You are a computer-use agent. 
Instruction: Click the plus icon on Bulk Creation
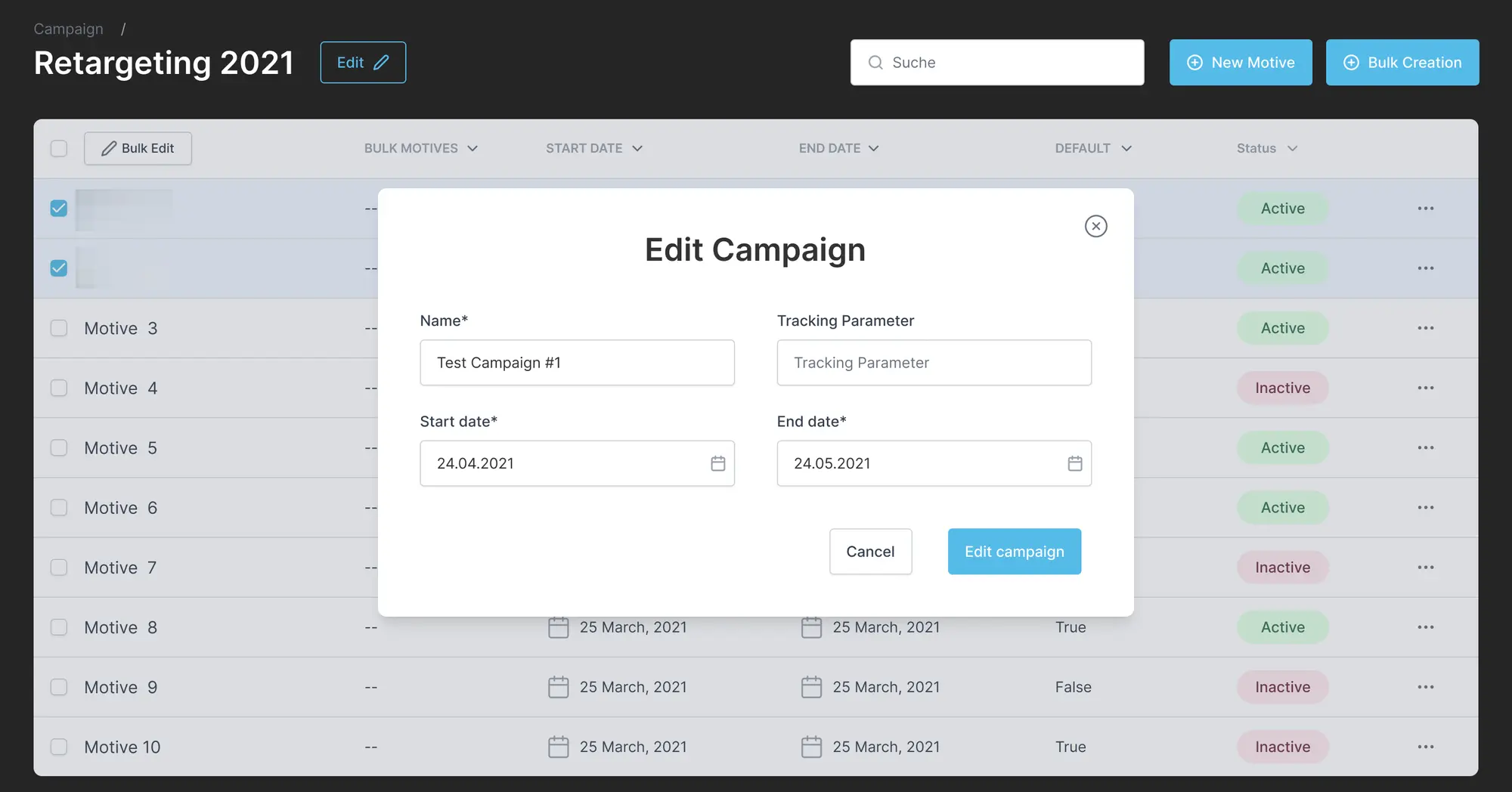1351,62
